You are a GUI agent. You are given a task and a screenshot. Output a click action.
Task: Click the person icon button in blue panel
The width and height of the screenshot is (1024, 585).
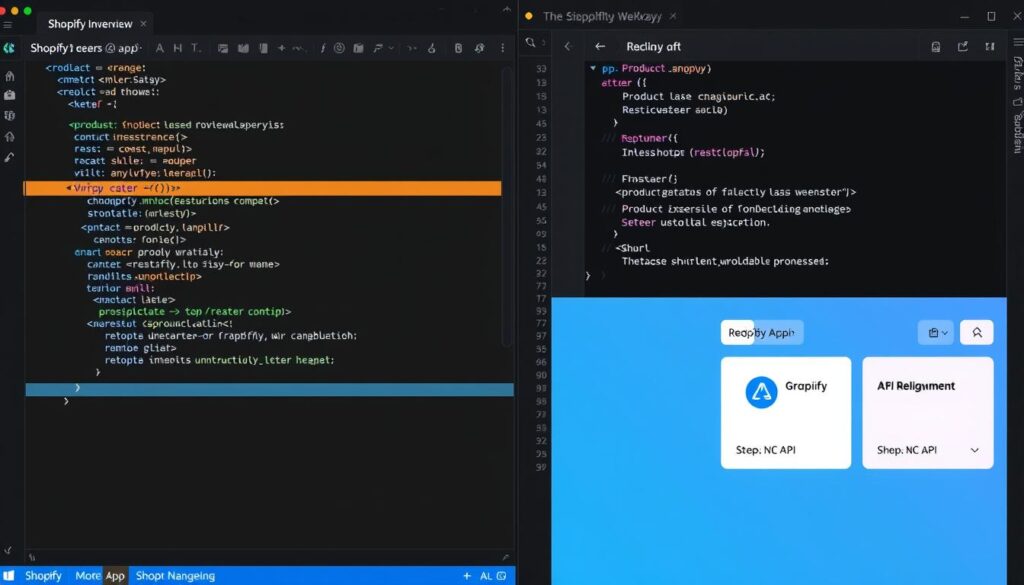click(977, 332)
